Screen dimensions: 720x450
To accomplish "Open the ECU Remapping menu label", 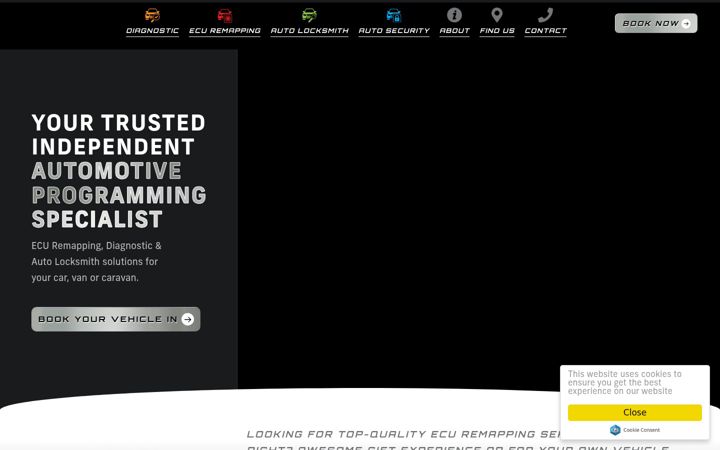I will (x=225, y=31).
